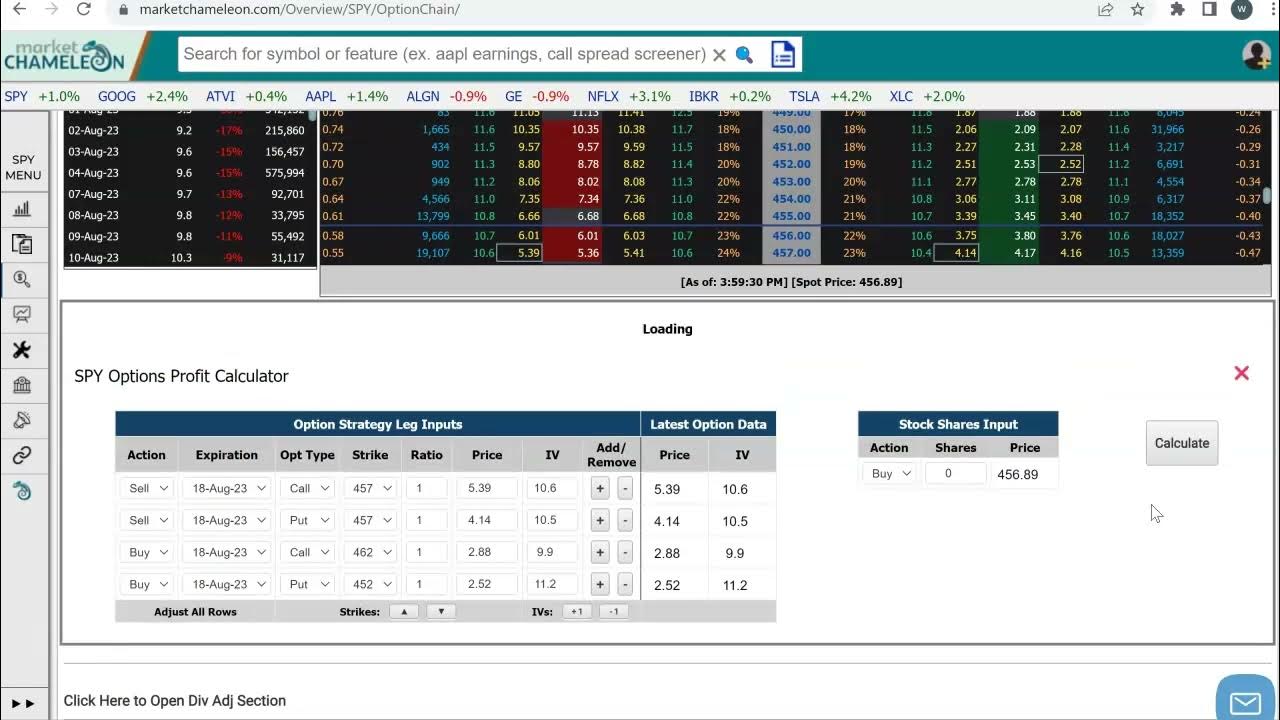The height and width of the screenshot is (720, 1280).
Task: Close the Options Profit Calculator red X
Action: [1241, 373]
